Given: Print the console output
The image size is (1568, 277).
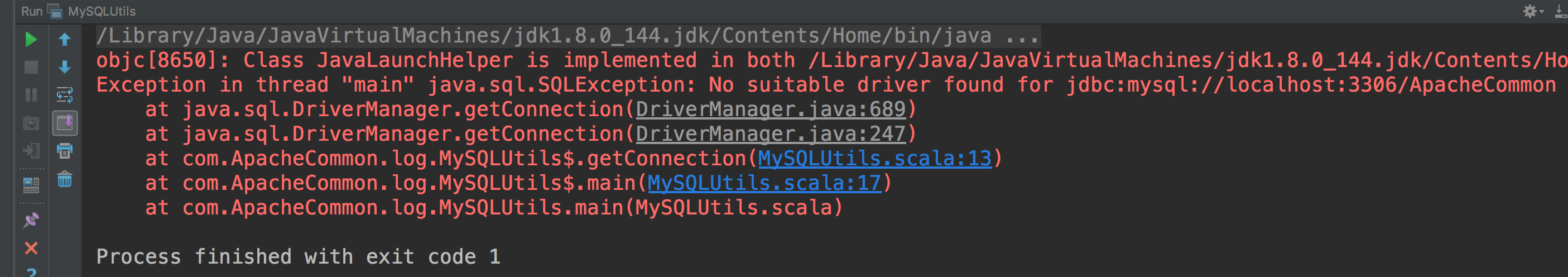Looking at the screenshot, I should point(65,151).
